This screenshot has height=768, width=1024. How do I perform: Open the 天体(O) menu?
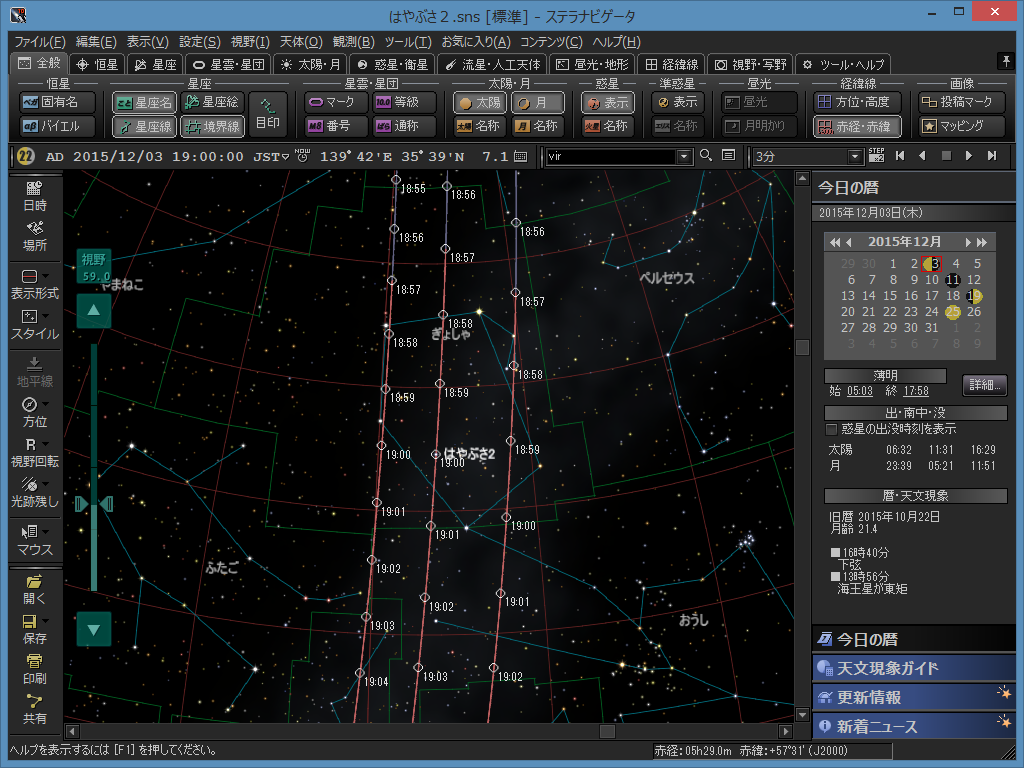click(x=300, y=42)
